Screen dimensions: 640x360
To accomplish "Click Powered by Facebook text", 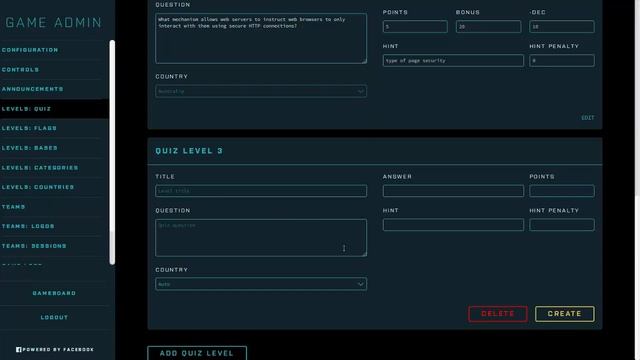I will (58, 349).
